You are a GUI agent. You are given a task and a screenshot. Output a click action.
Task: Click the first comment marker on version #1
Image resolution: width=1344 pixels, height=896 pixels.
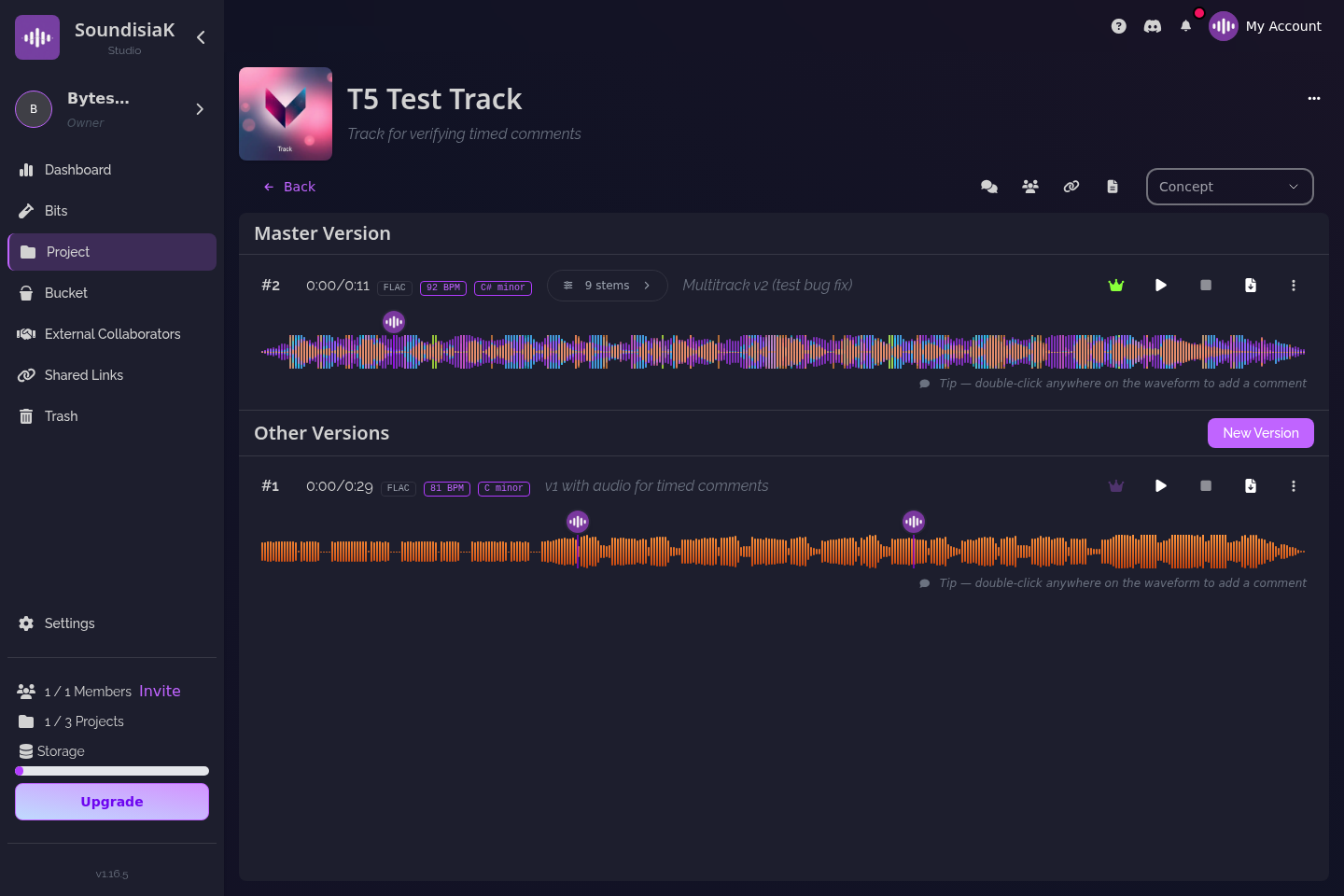(578, 522)
